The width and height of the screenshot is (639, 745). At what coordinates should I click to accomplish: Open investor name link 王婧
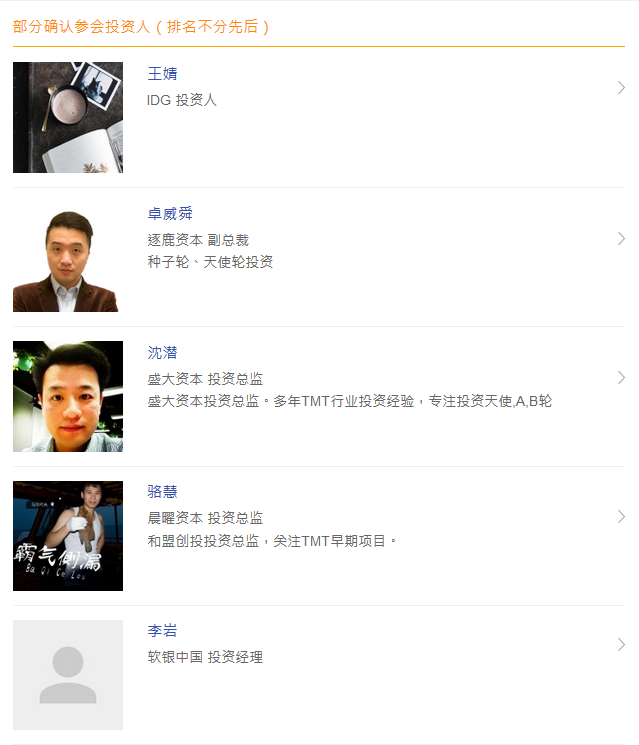pos(162,74)
